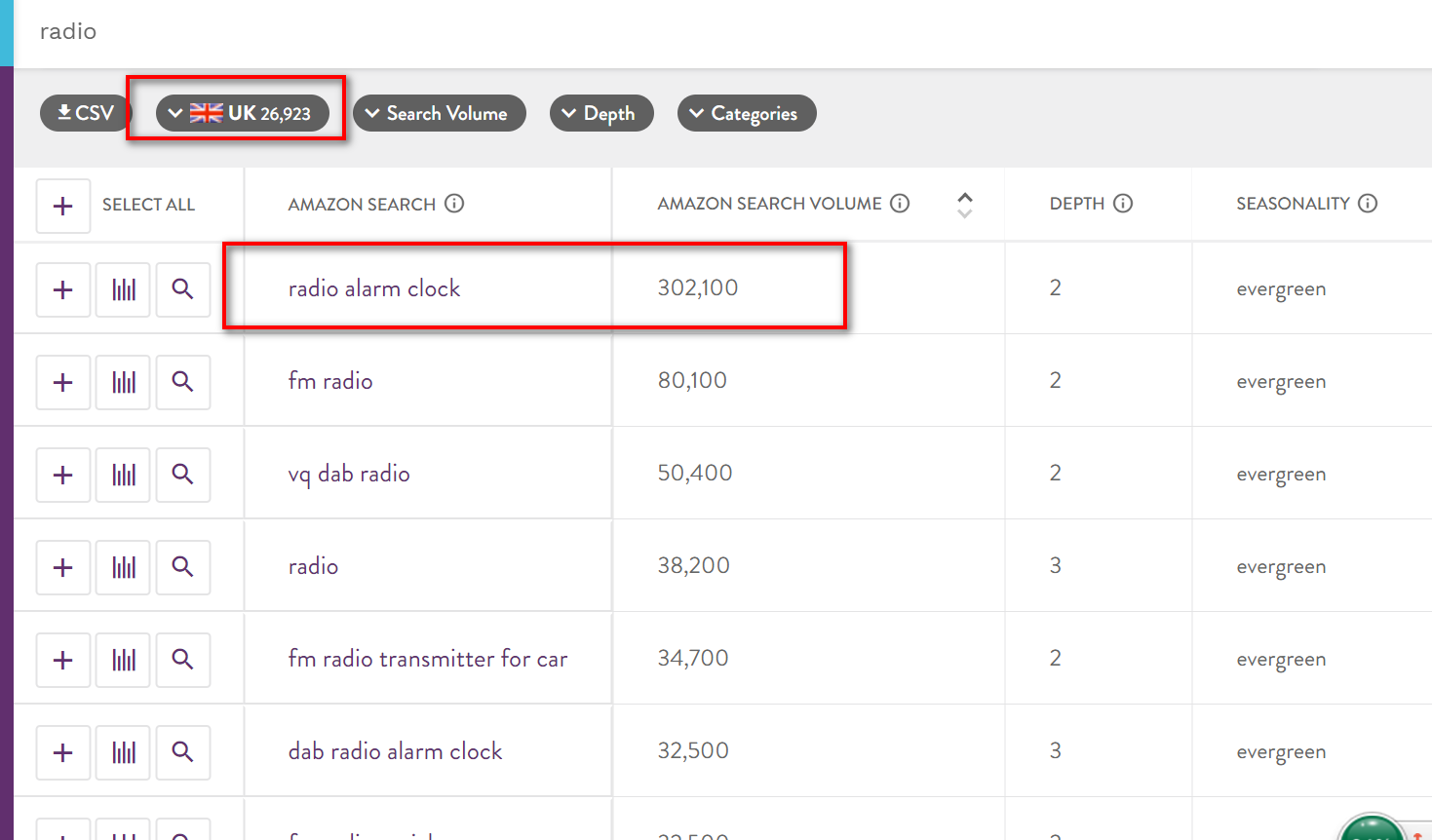Open bar chart for dab radio alarm clock
The width and height of the screenshot is (1432, 840).
pos(123,752)
